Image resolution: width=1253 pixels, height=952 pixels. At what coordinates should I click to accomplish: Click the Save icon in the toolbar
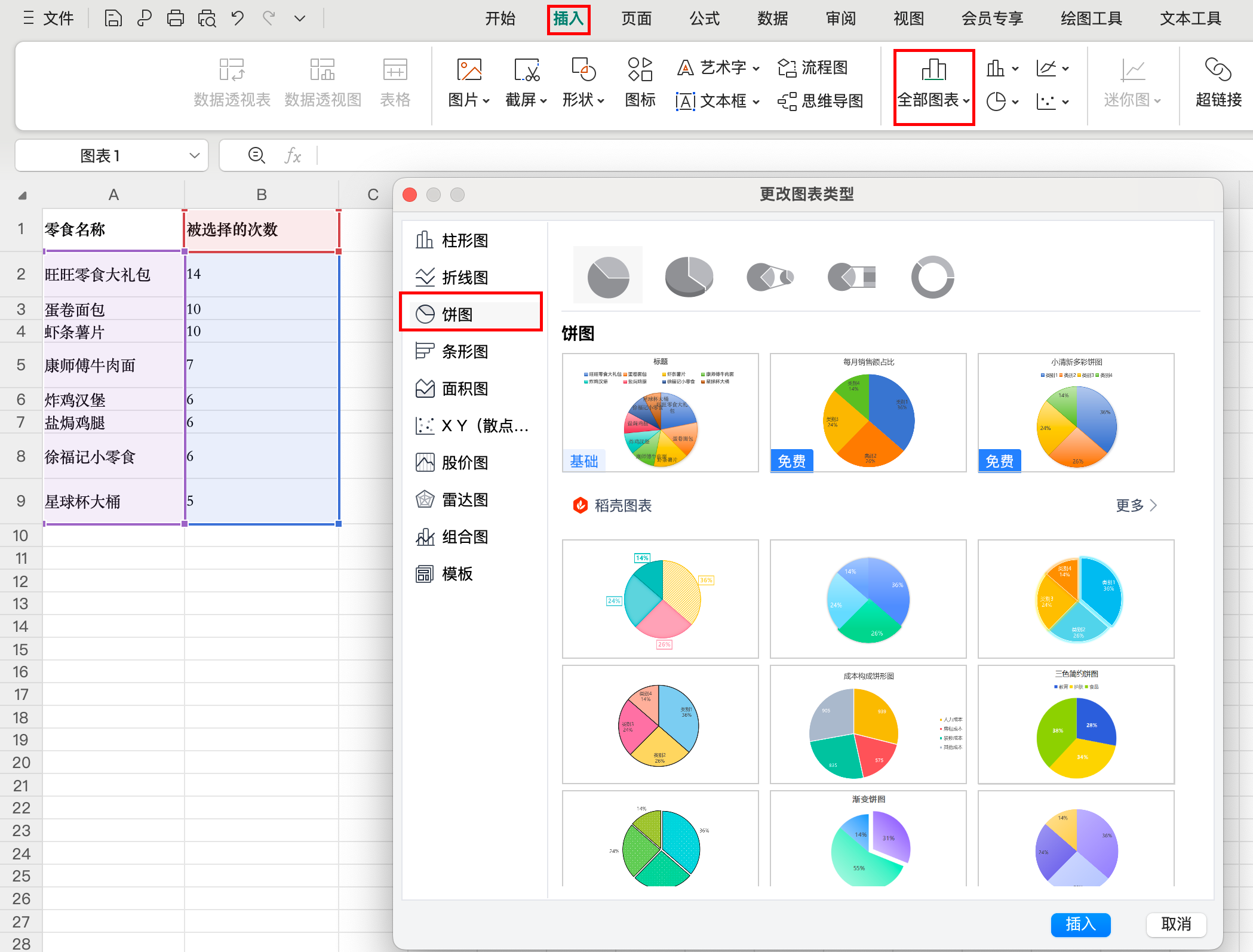click(x=113, y=19)
